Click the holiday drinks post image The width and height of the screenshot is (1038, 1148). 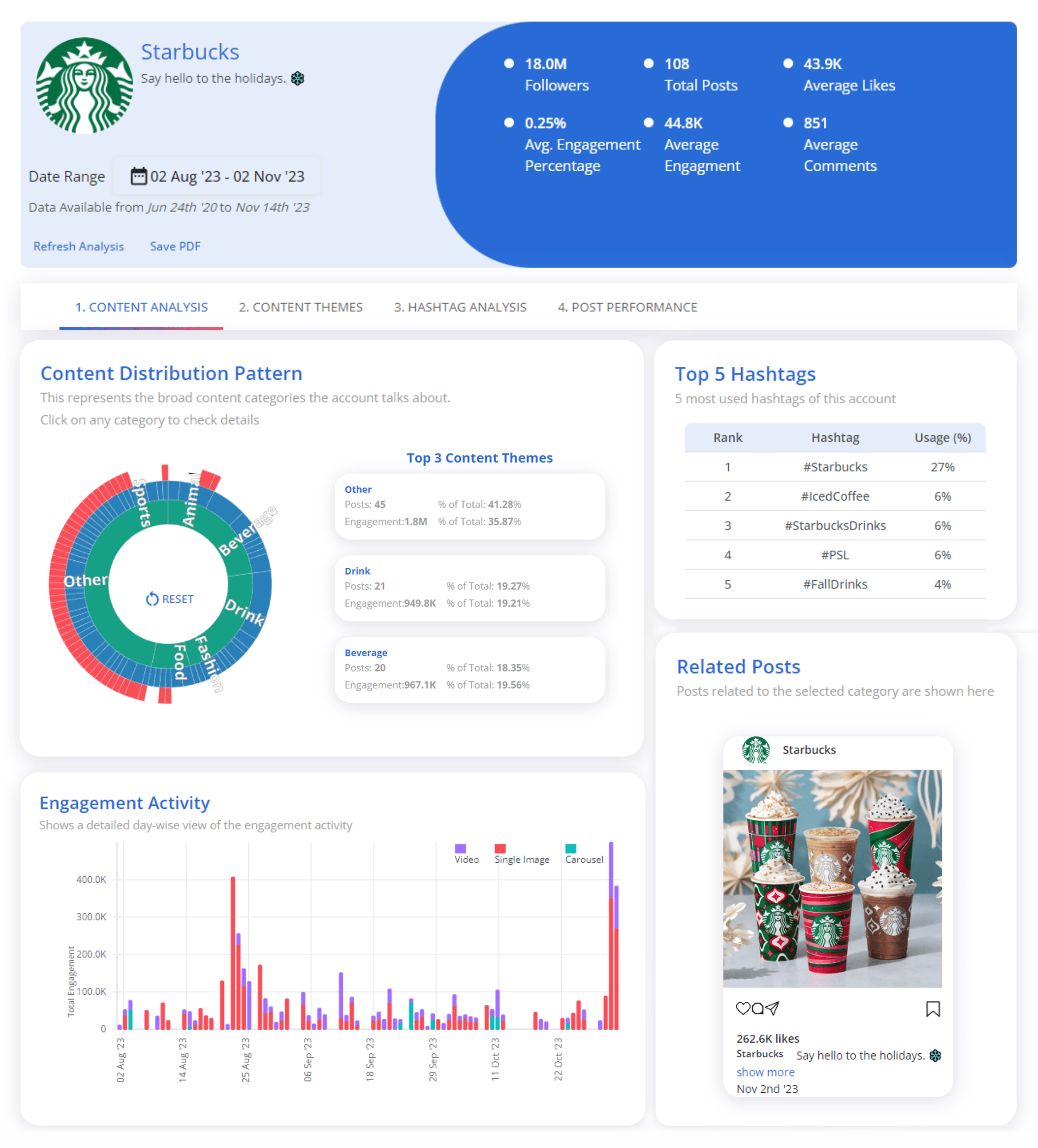[x=832, y=879]
